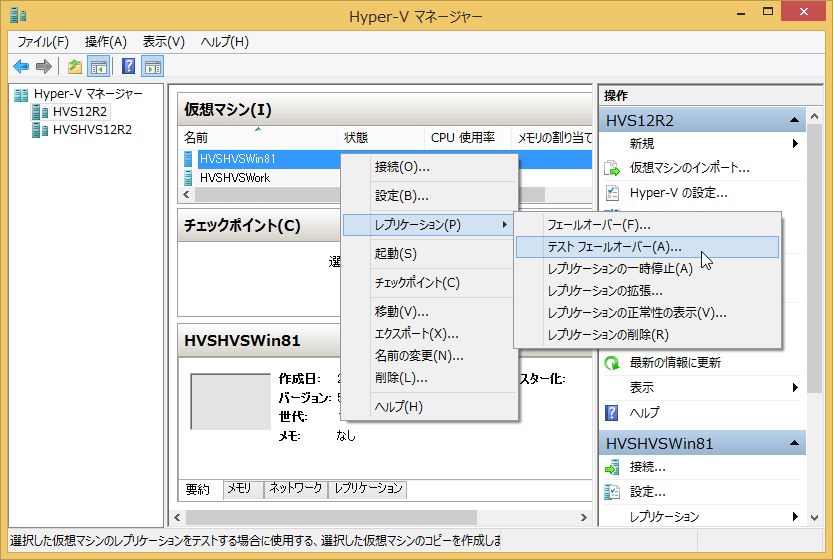
Task: Select レプリケーションの拡張... in submenu
Action: [x=648, y=291]
